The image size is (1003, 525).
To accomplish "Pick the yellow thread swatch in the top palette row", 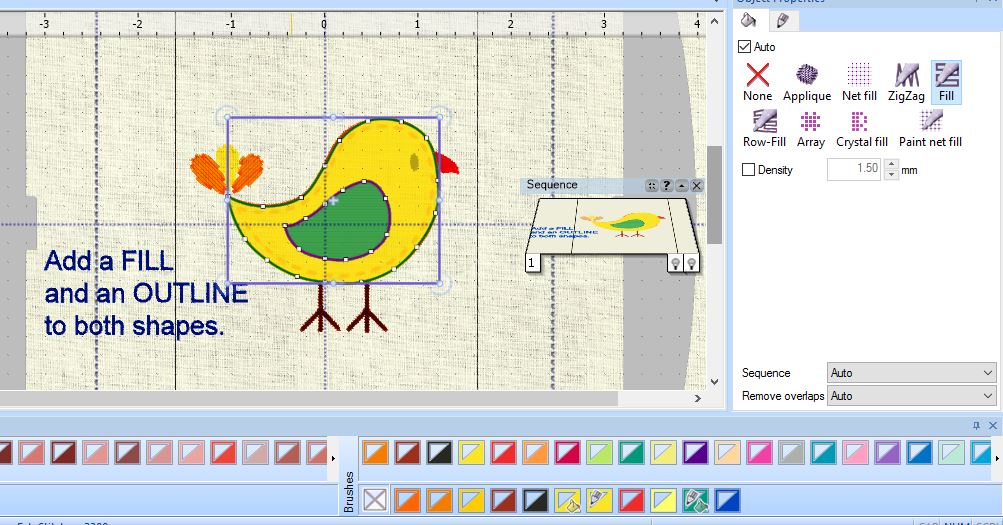I will click(471, 452).
